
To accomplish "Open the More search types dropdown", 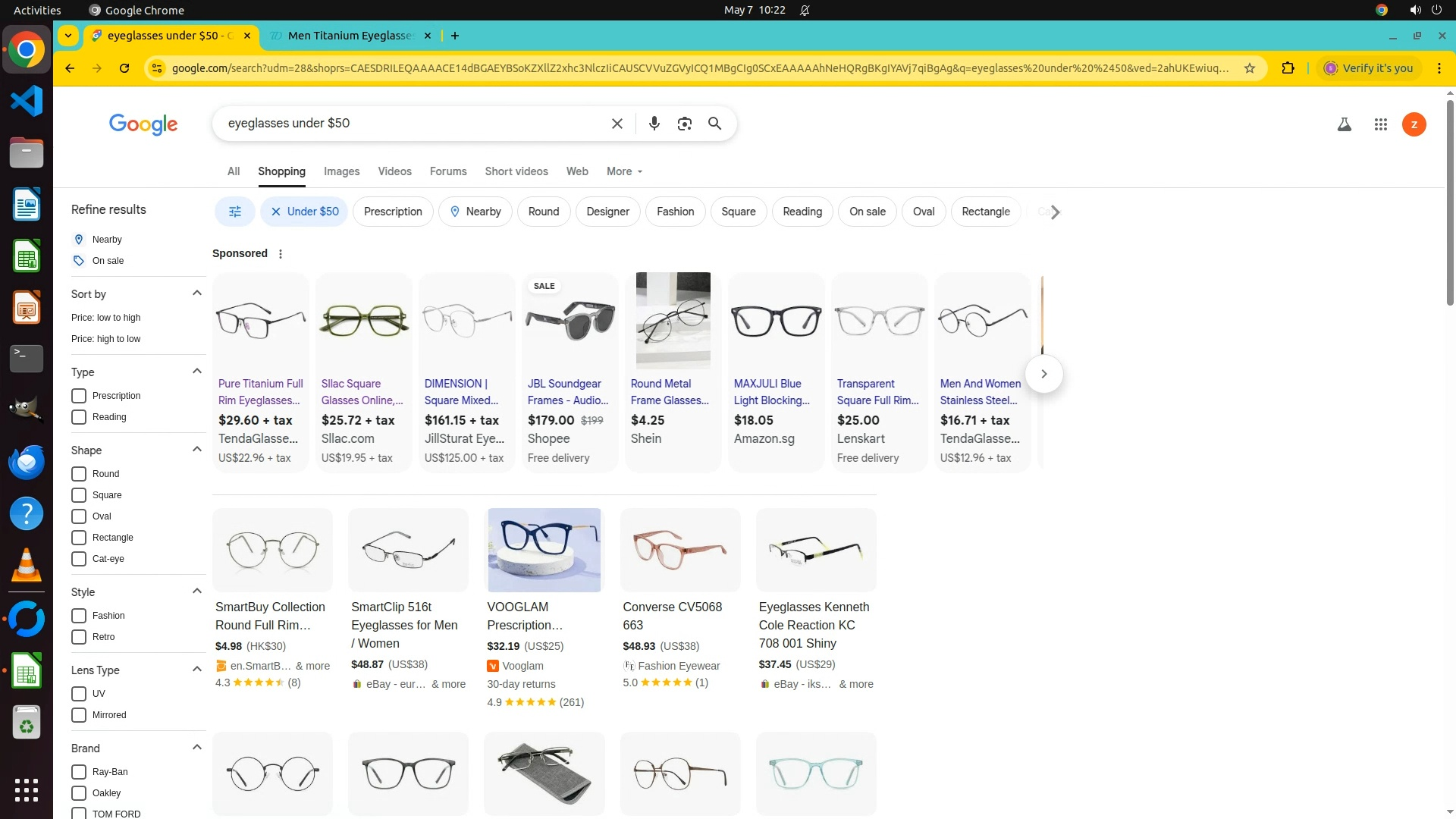I will 624,171.
